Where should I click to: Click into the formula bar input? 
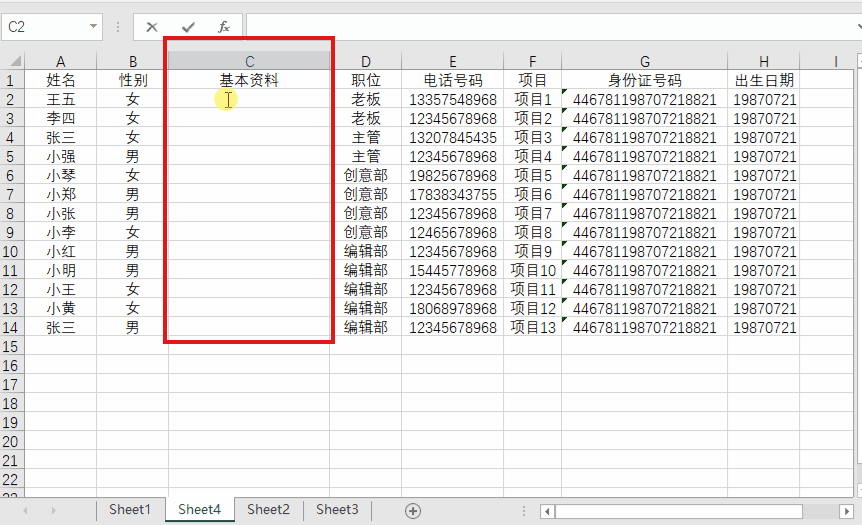point(550,27)
